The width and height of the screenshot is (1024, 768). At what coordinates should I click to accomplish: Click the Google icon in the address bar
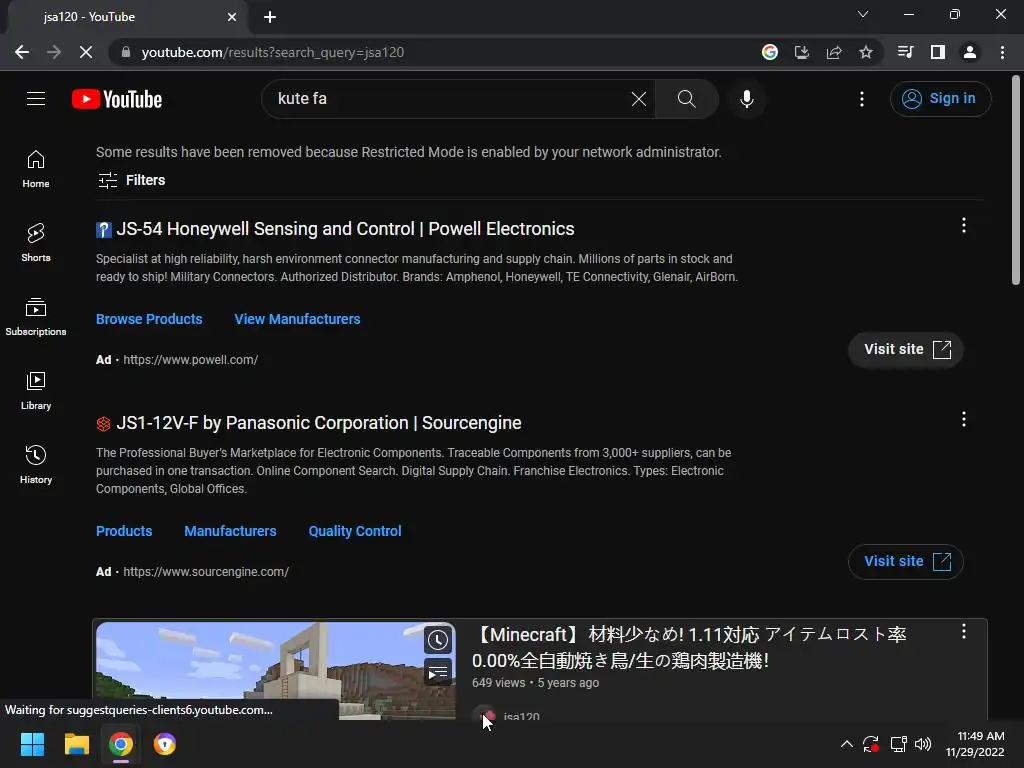click(x=769, y=52)
